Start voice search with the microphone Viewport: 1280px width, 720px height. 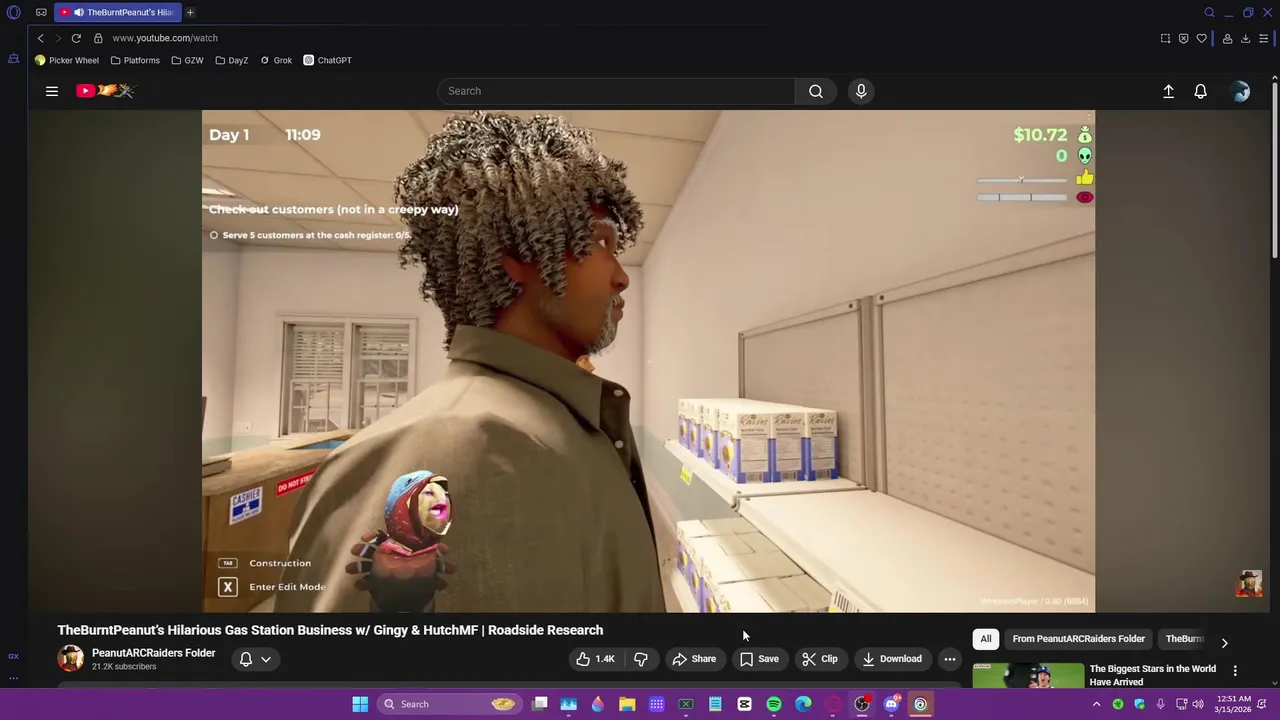861,91
